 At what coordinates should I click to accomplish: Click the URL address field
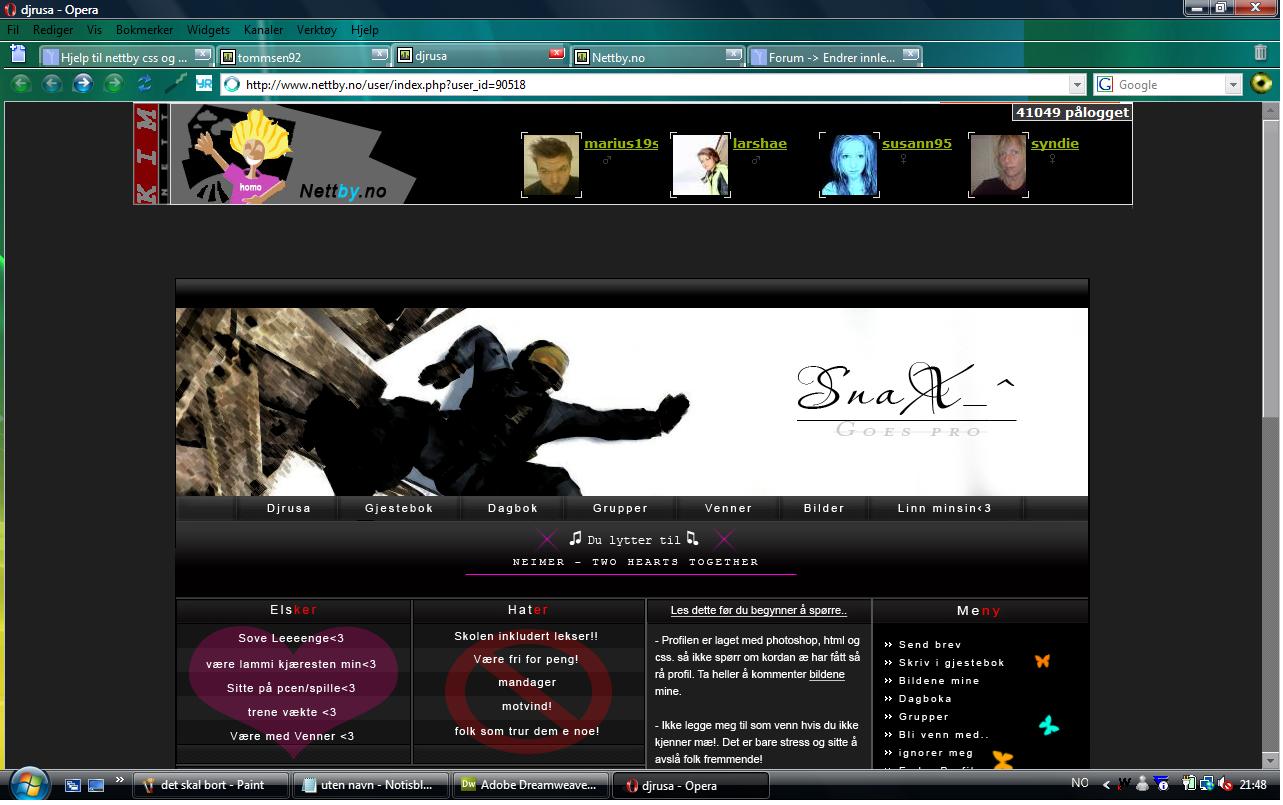tap(655, 85)
